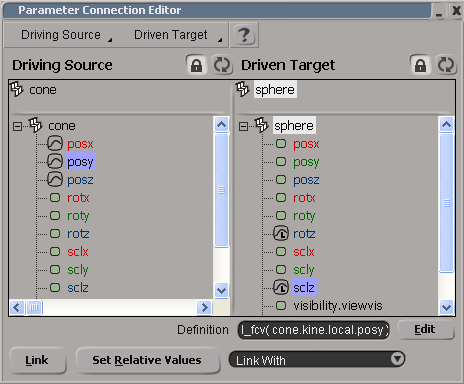Click the object icon beside top cone label
Image resolution: width=464 pixels, height=384 pixels.
[16, 89]
